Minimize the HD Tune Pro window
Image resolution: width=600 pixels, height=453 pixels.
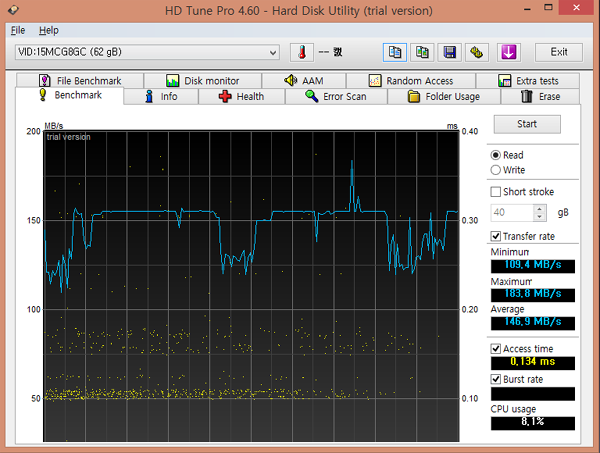527,8
